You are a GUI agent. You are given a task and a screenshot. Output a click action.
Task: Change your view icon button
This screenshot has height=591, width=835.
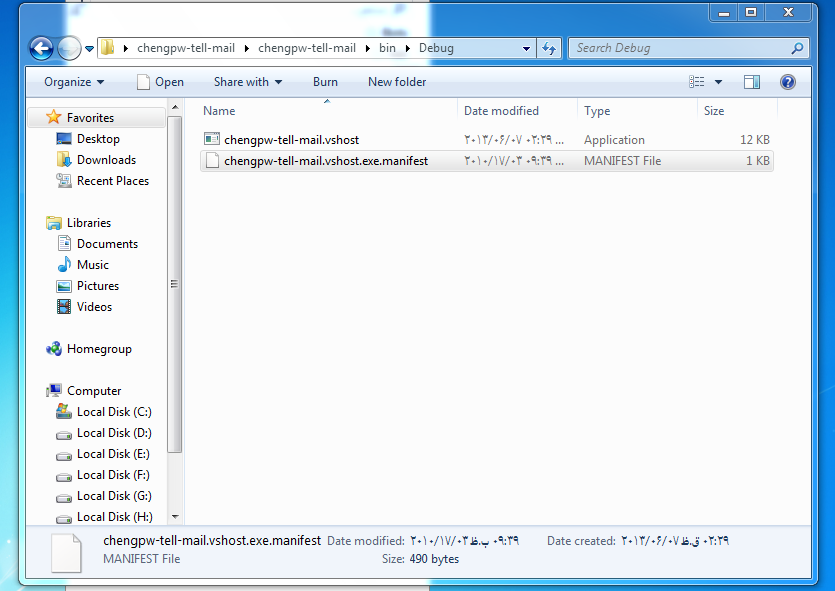click(x=697, y=81)
